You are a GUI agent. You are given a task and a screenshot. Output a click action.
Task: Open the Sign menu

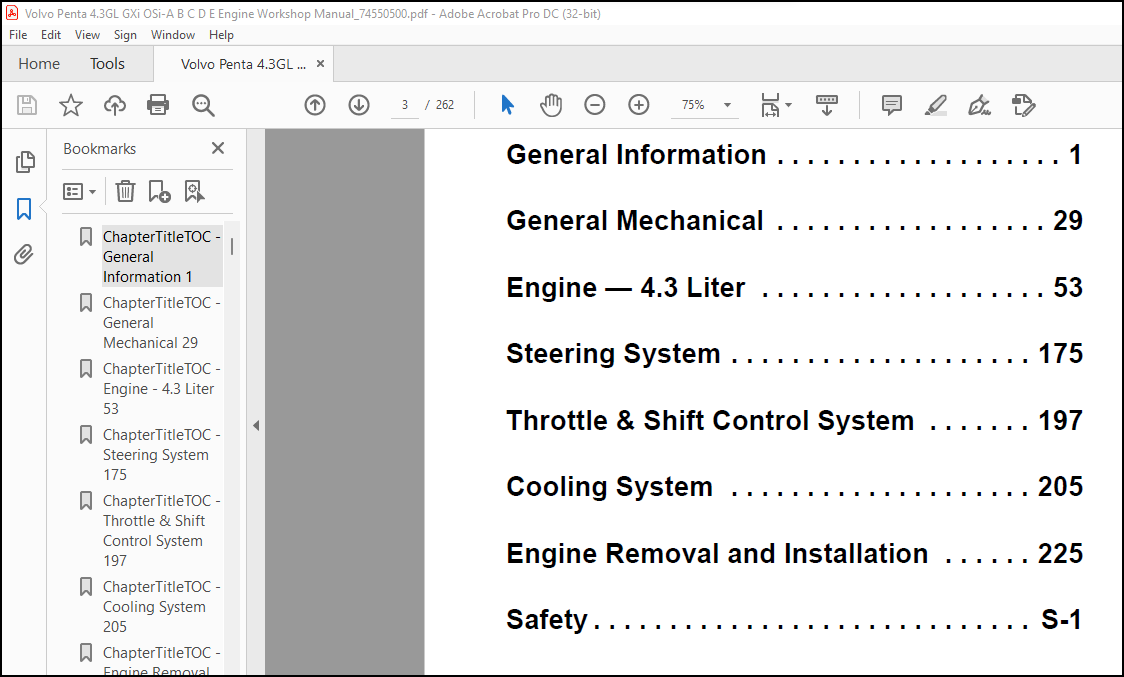125,34
